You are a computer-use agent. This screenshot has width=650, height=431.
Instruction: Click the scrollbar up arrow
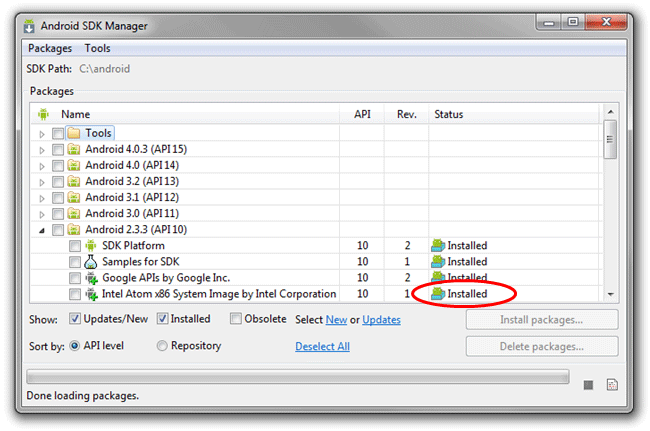(x=610, y=112)
